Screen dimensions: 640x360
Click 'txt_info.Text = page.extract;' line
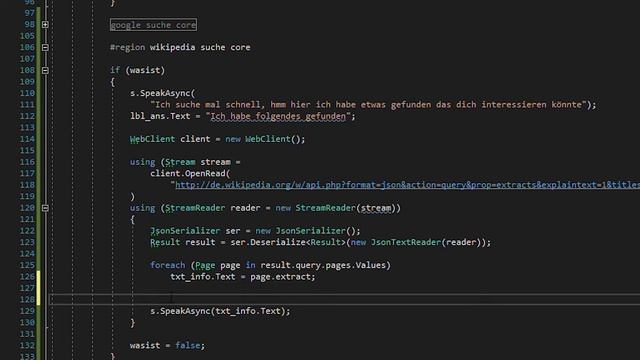(x=243, y=277)
